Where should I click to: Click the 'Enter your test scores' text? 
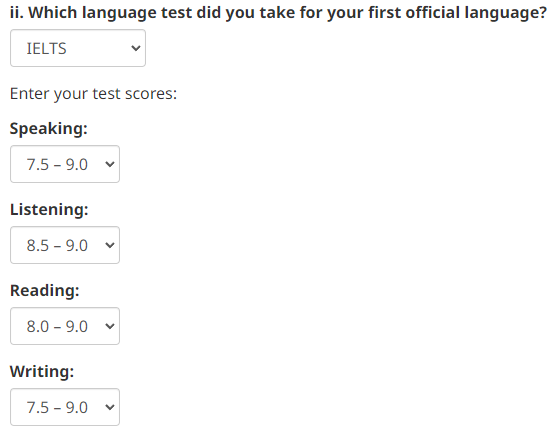click(x=93, y=94)
